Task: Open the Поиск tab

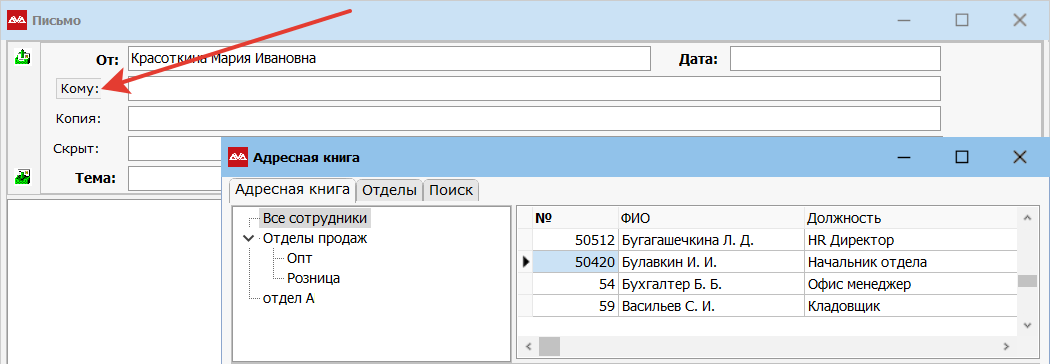Action: pyautogui.click(x=451, y=190)
